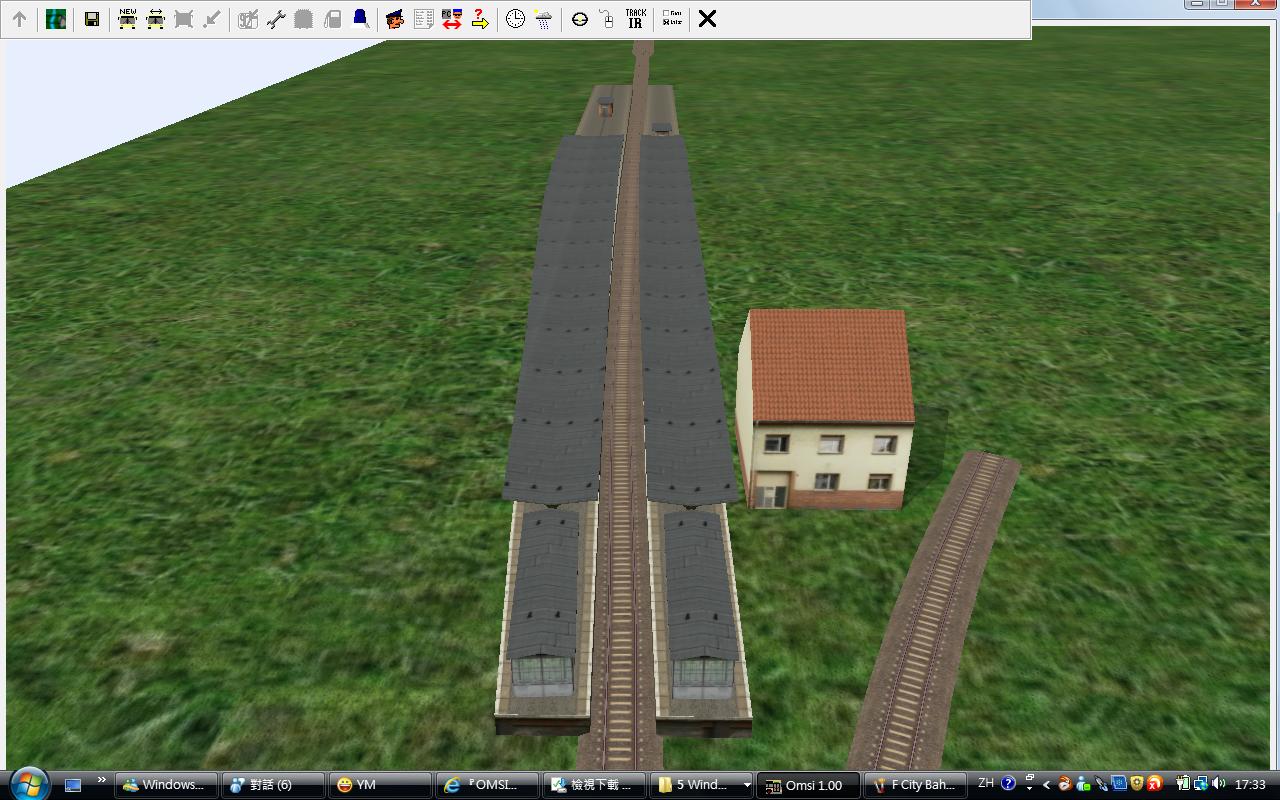Select the Omsi 1.00 taskbar button
The height and width of the screenshot is (800, 1280).
point(808,785)
